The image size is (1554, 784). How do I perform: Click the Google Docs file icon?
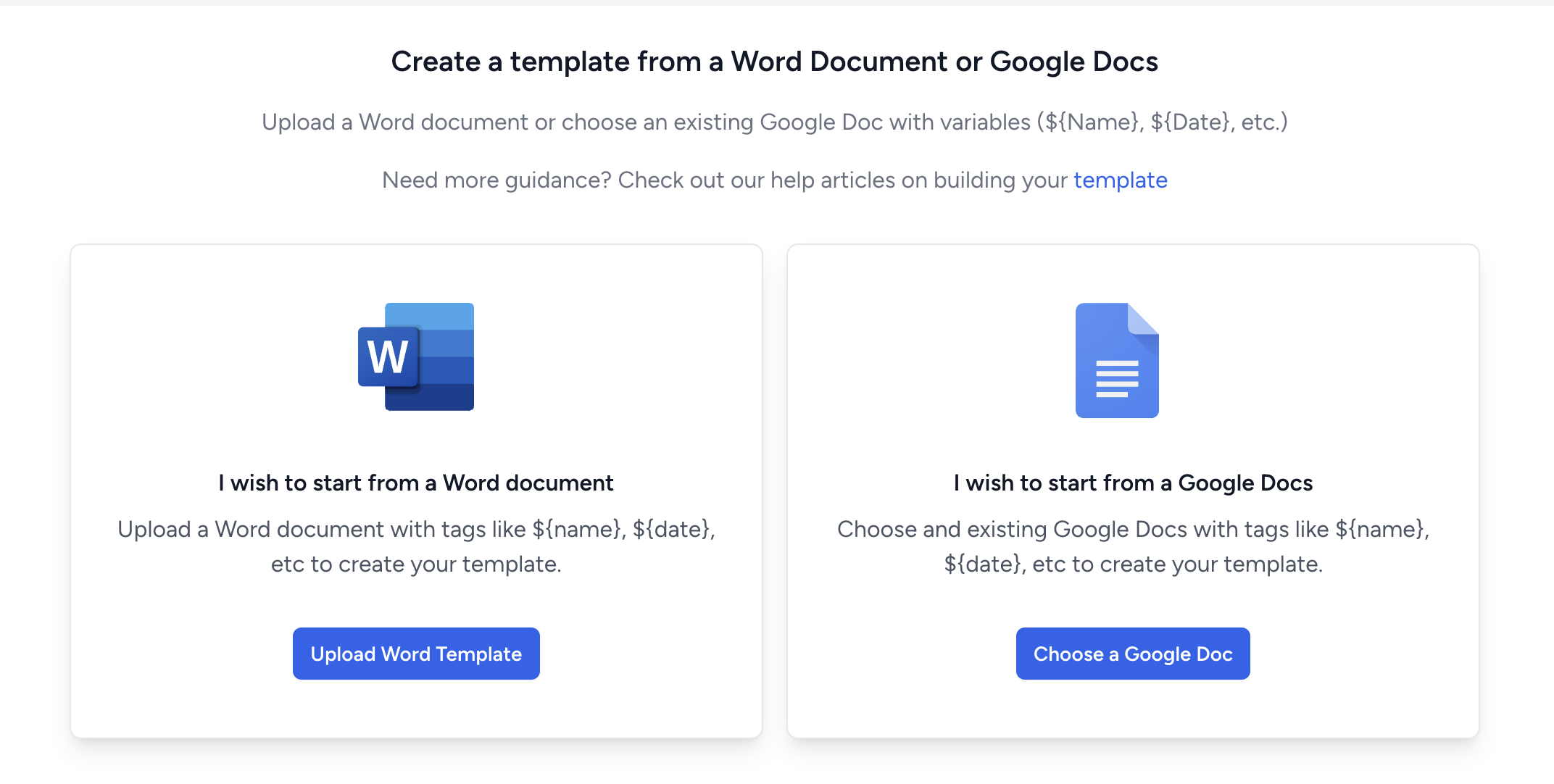point(1117,360)
